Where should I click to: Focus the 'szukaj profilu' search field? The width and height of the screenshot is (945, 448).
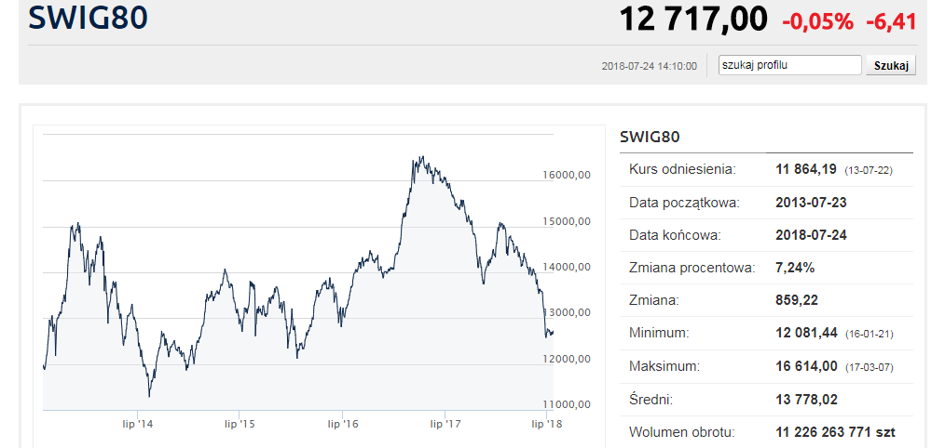[790, 65]
